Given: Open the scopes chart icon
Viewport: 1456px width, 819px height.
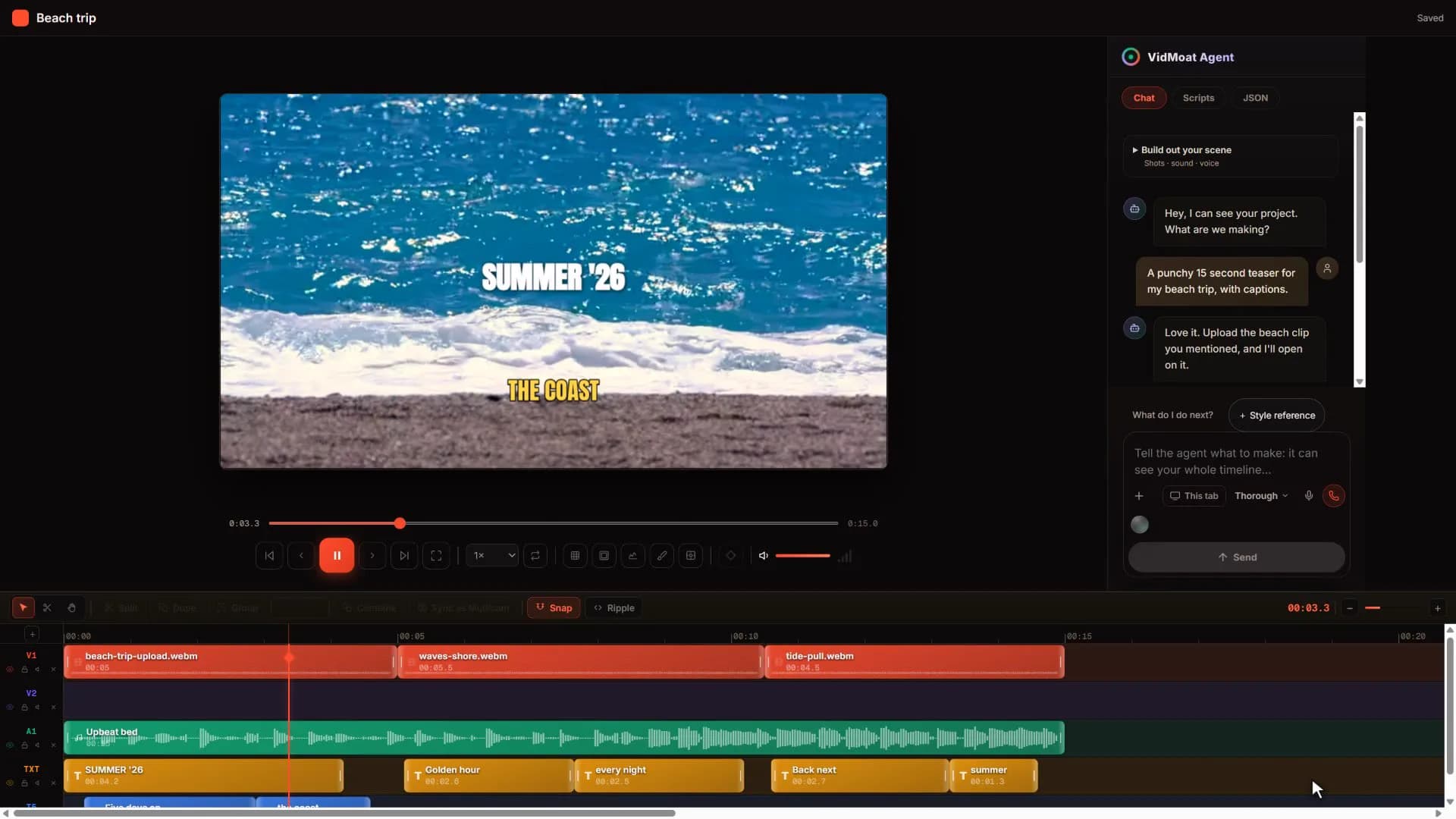Looking at the screenshot, I should 632,555.
